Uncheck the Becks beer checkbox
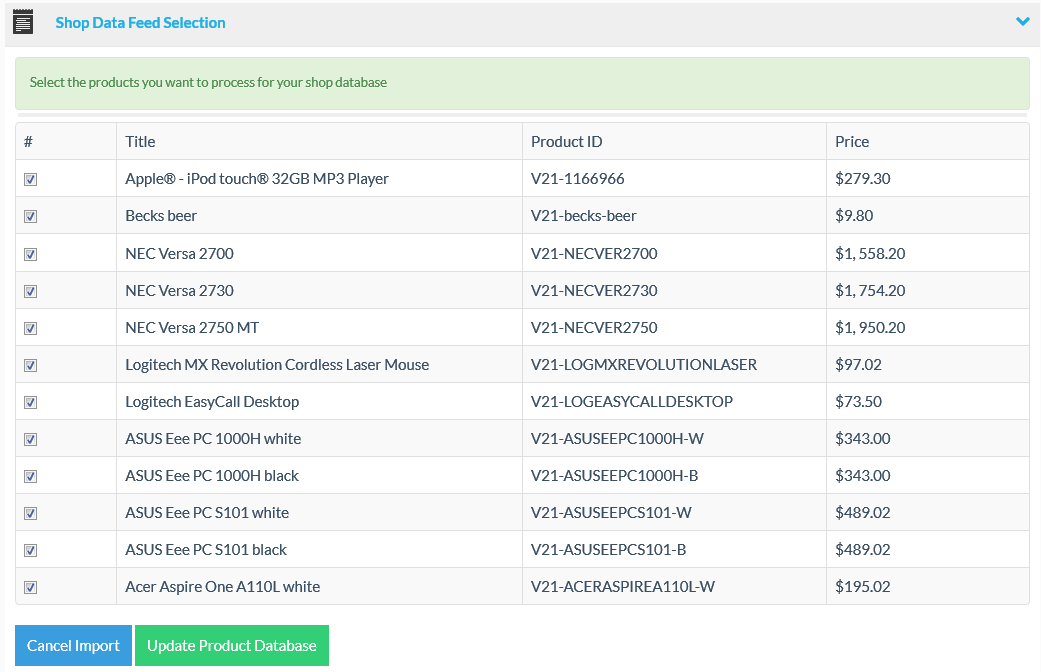 tap(30, 217)
